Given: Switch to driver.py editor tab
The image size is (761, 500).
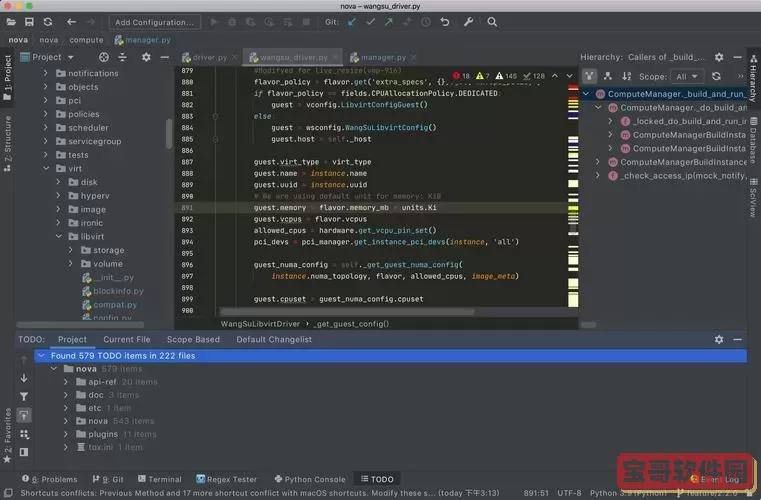Looking at the screenshot, I should pyautogui.click(x=210, y=57).
